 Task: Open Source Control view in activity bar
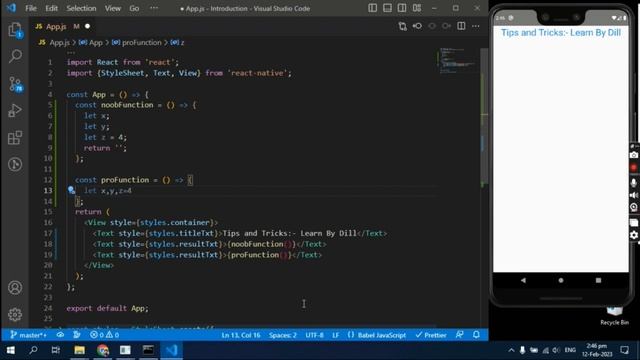click(x=15, y=83)
